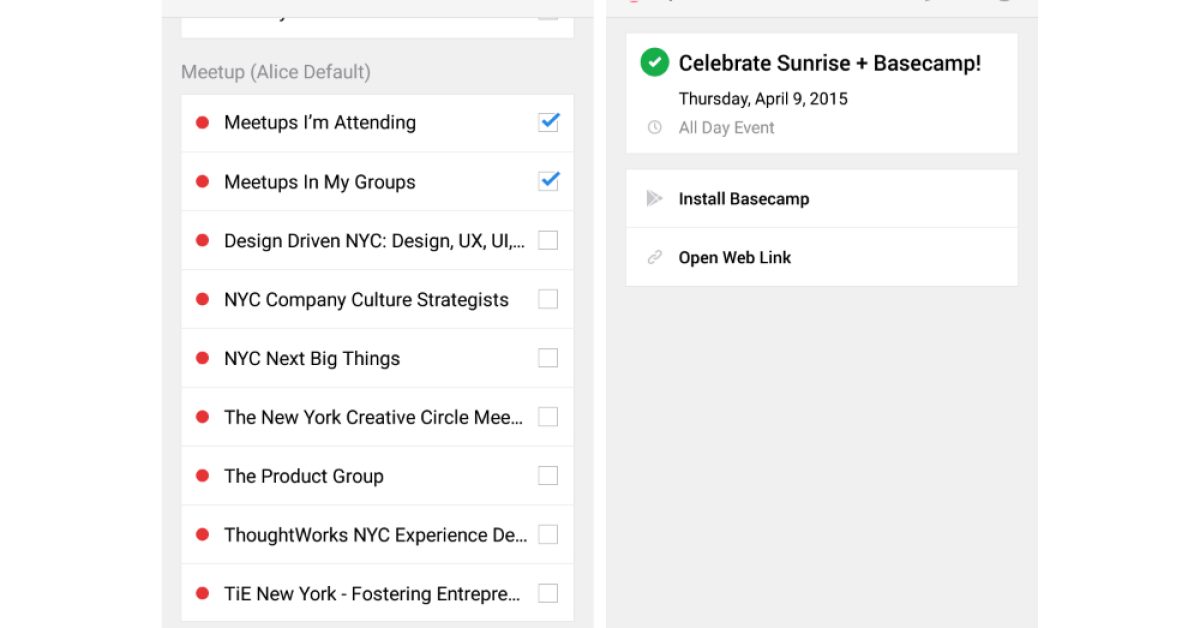Tick The New York Creative Circle checkbox
The height and width of the screenshot is (628, 1200).
tap(548, 417)
